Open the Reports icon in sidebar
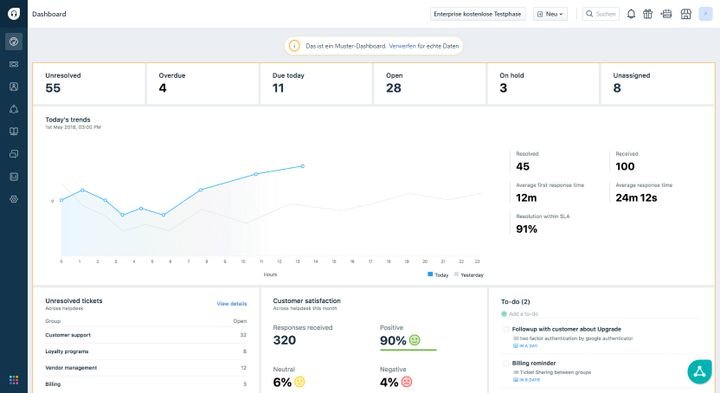This screenshot has width=720, height=393. click(x=14, y=176)
